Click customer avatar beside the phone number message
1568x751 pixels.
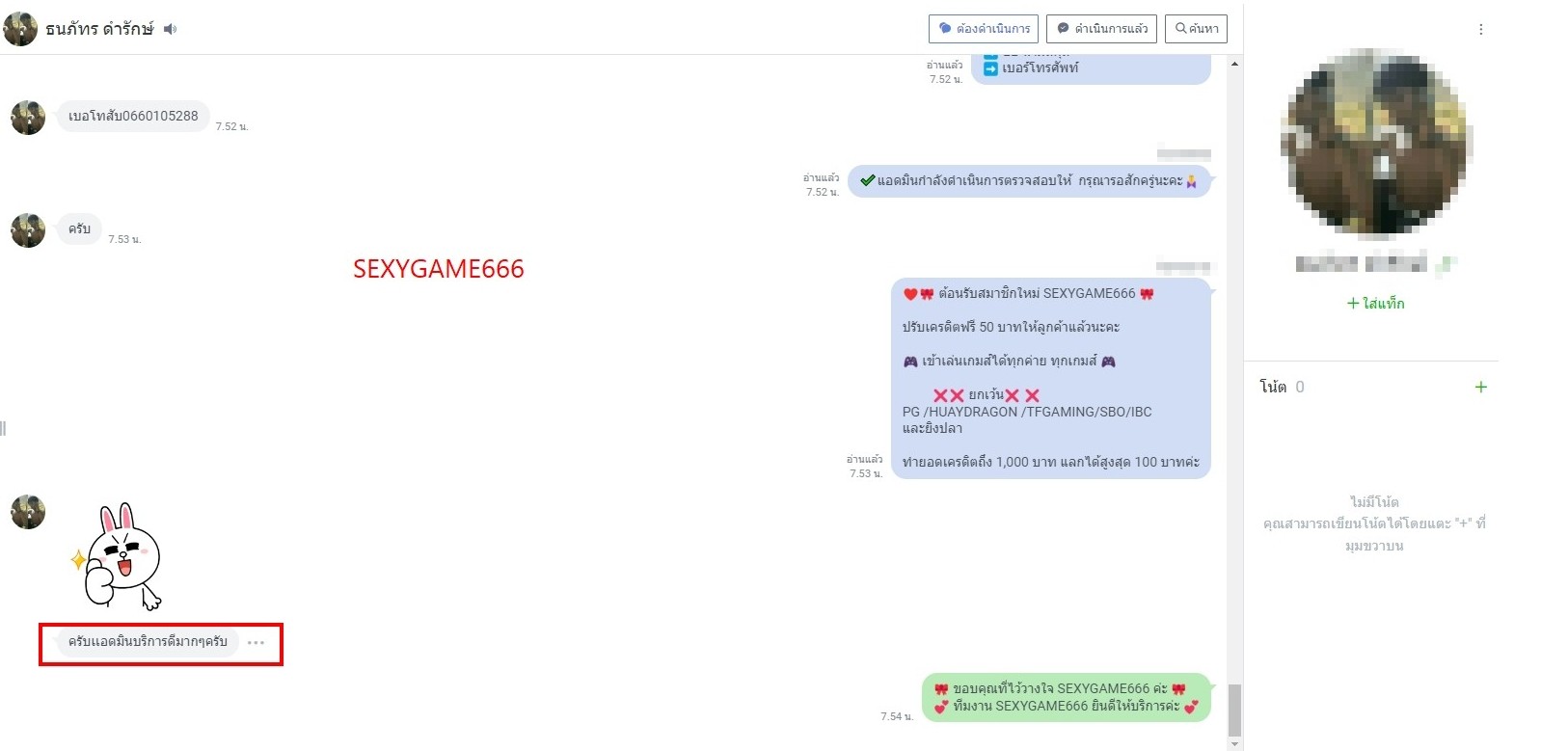point(28,118)
